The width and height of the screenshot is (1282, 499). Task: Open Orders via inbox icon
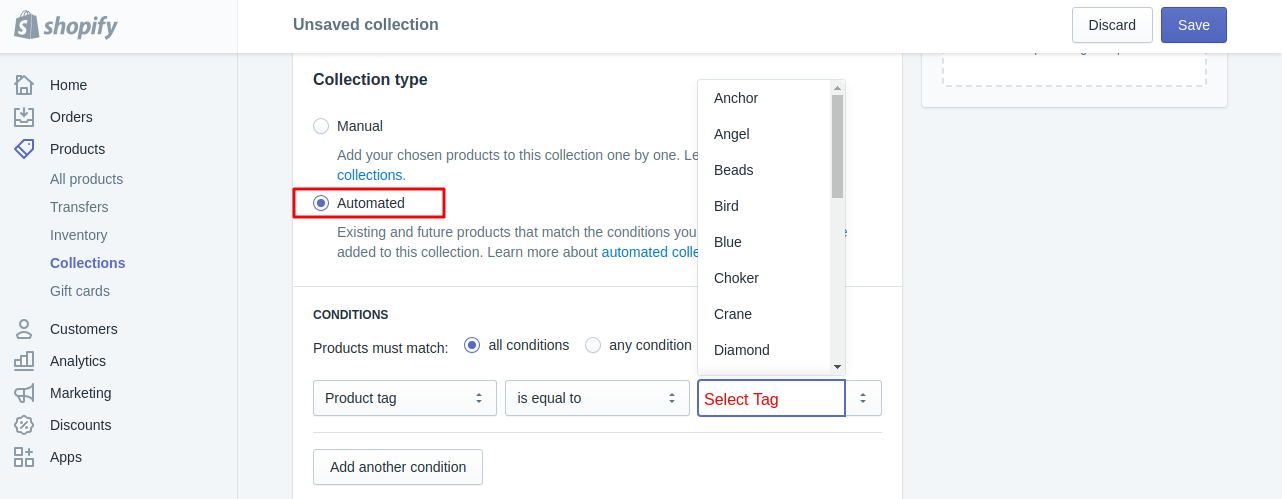(x=24, y=117)
